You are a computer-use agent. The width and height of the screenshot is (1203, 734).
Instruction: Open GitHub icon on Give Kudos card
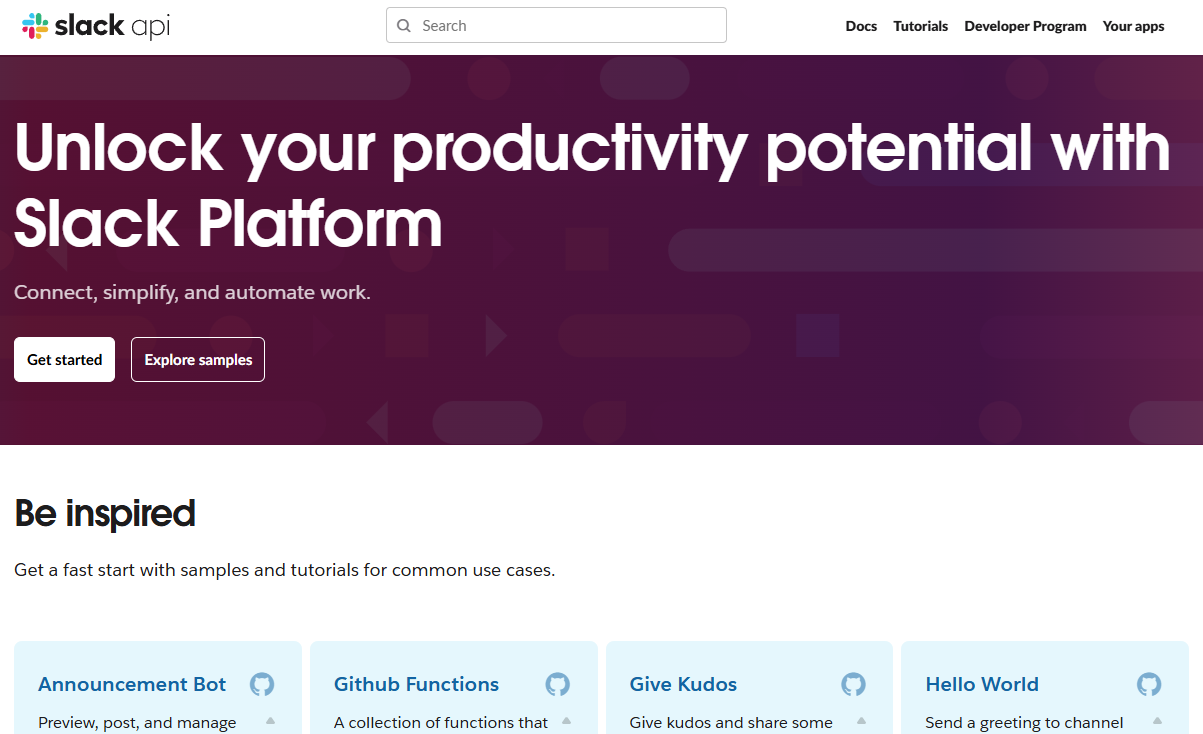tap(853, 684)
